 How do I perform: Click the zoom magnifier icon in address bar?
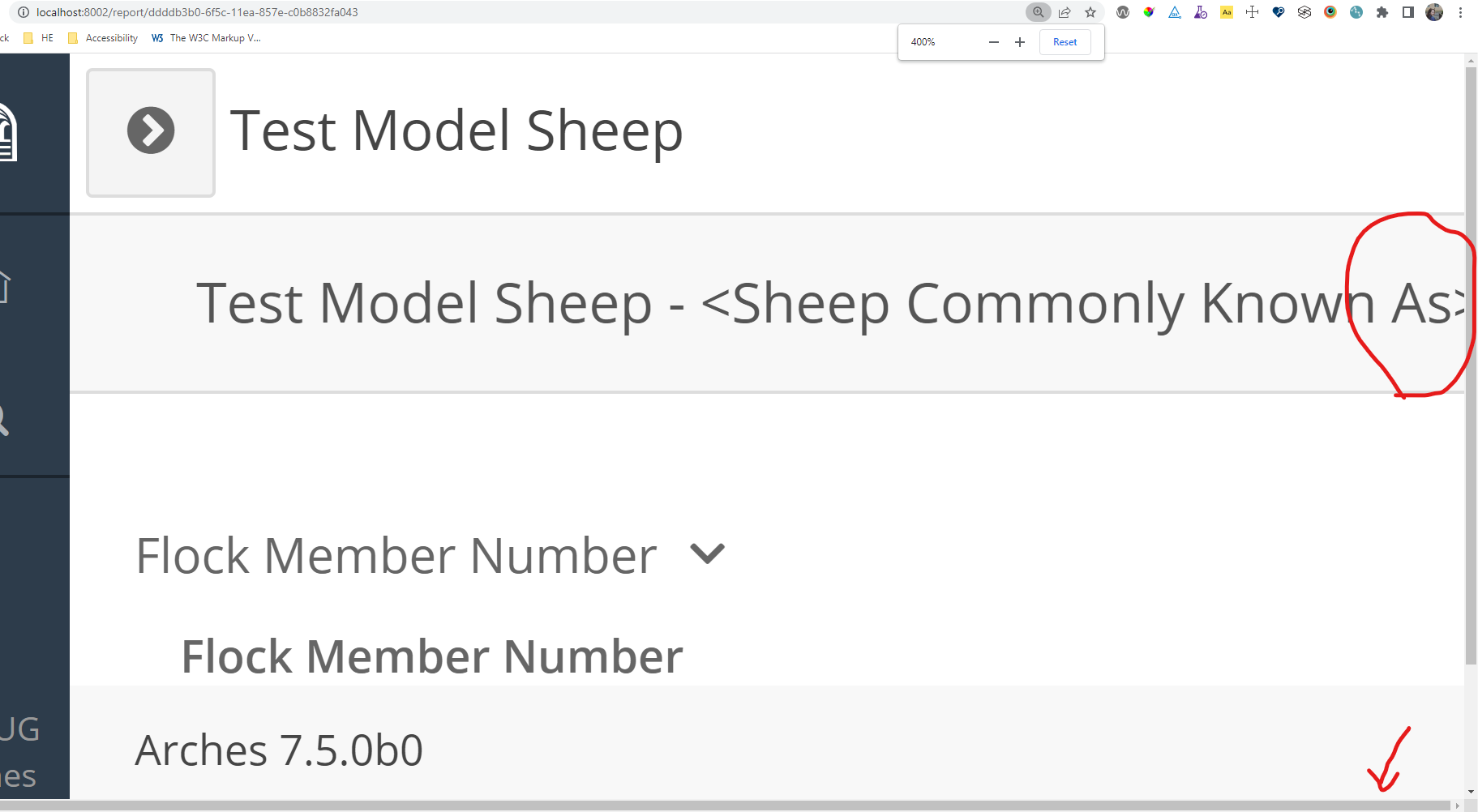[x=1039, y=12]
